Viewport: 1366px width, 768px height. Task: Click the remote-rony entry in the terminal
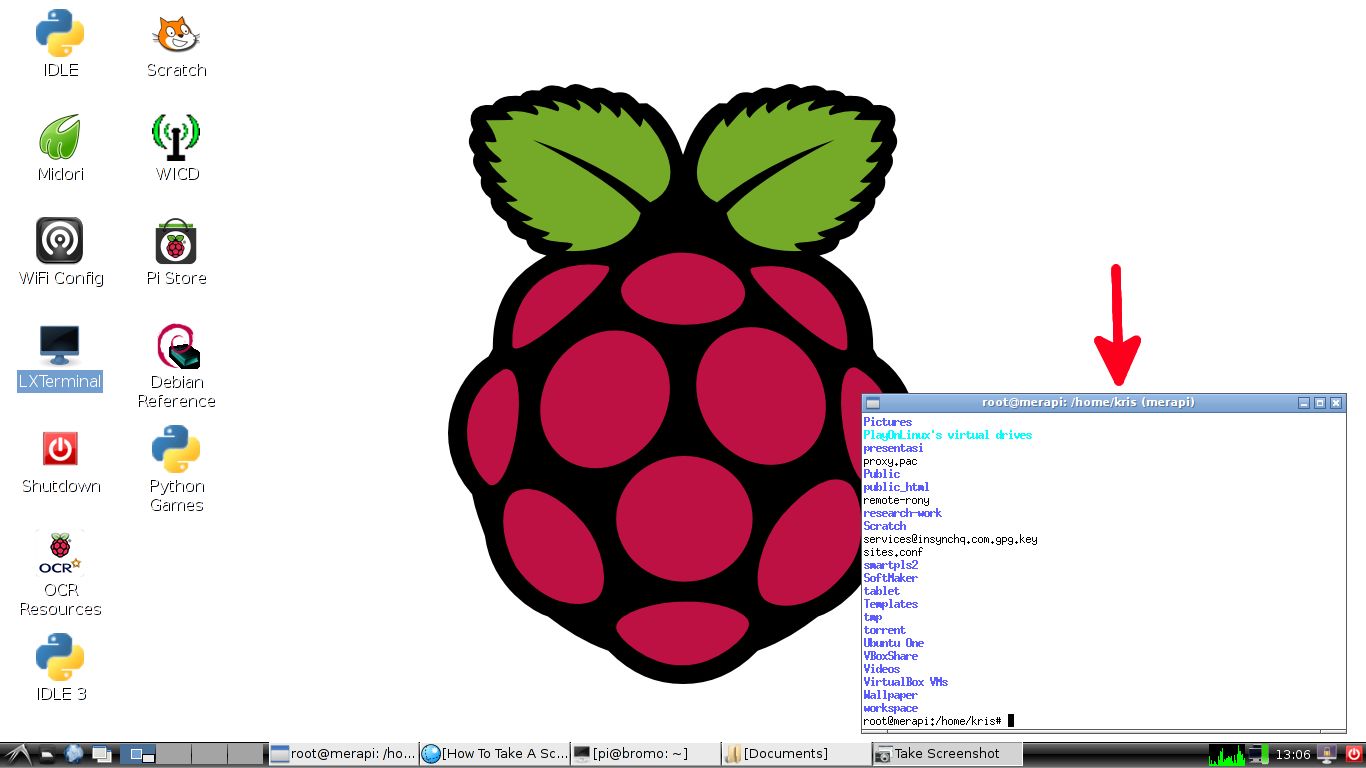[x=897, y=500]
